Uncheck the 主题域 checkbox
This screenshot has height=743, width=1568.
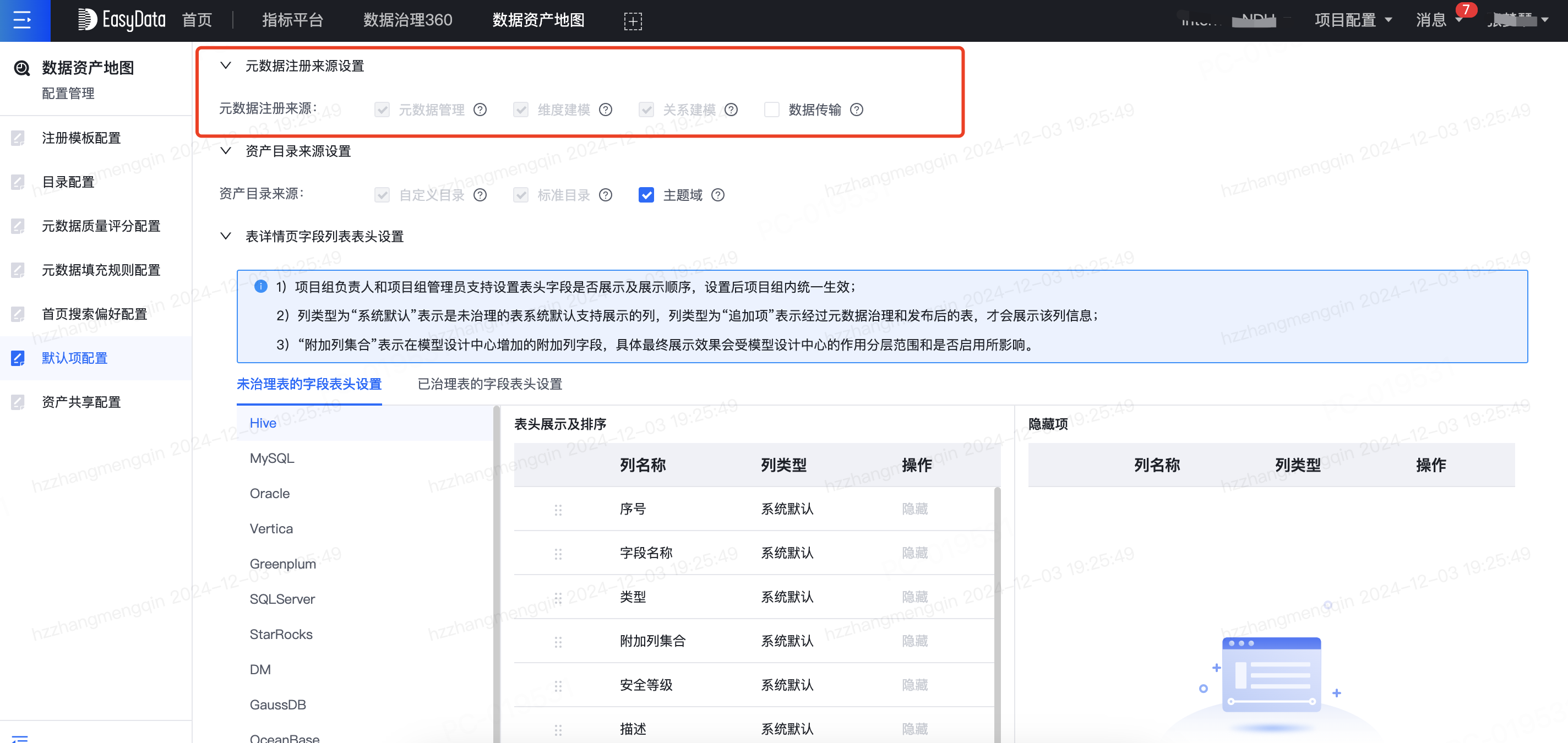[x=646, y=195]
